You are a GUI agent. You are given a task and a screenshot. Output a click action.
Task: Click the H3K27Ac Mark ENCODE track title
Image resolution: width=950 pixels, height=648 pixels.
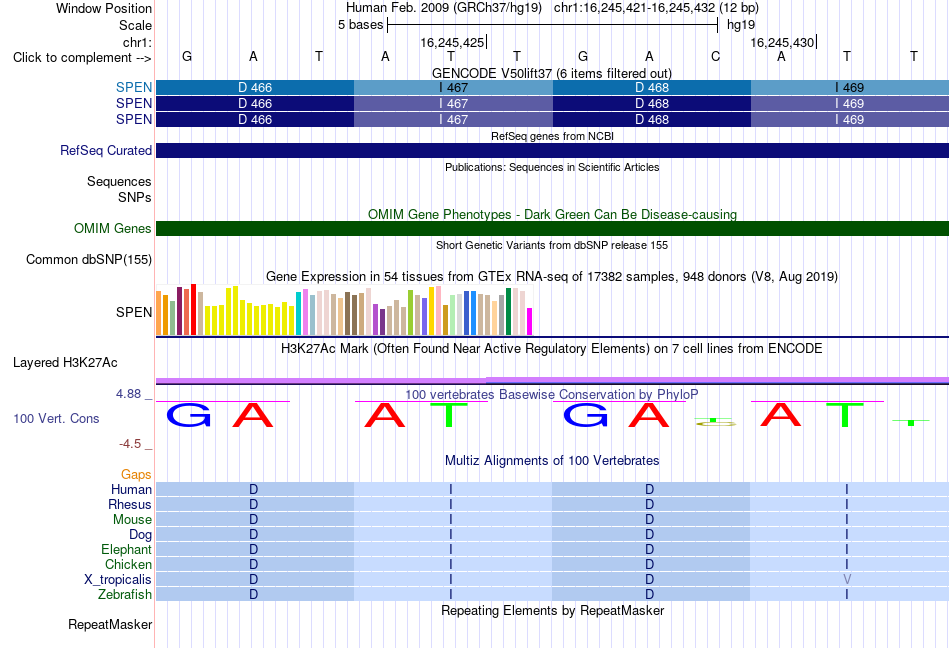coord(552,349)
